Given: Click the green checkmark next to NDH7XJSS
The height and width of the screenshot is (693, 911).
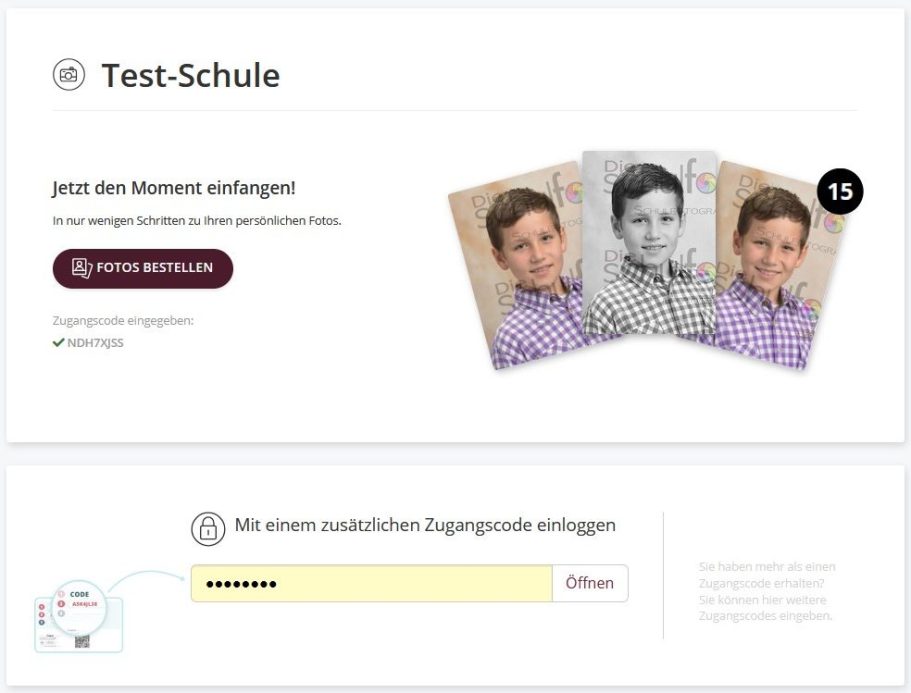Looking at the screenshot, I should 58,343.
